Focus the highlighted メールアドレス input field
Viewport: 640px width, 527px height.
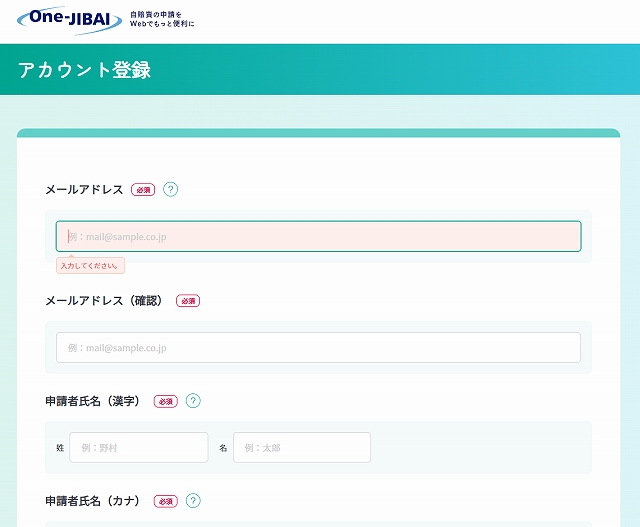tap(318, 236)
